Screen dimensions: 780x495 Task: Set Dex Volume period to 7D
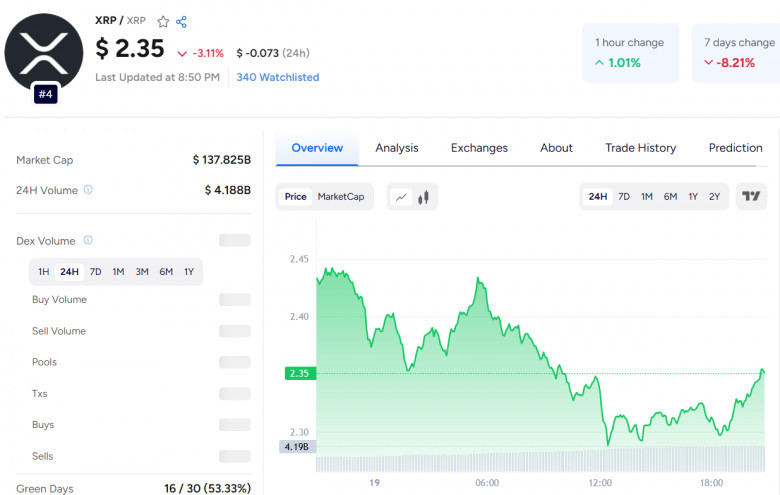[x=96, y=272]
